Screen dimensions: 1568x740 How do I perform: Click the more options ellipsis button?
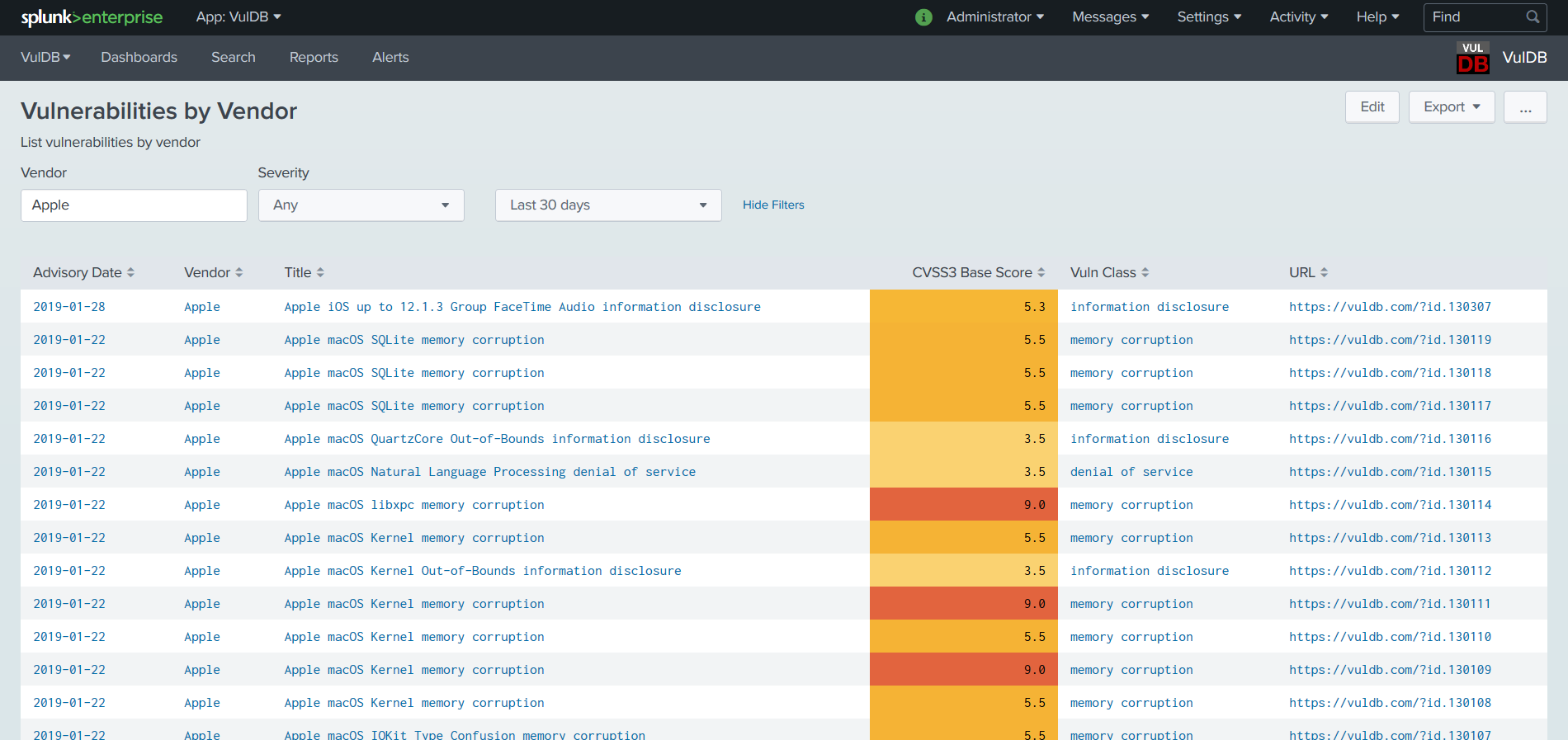(1525, 107)
